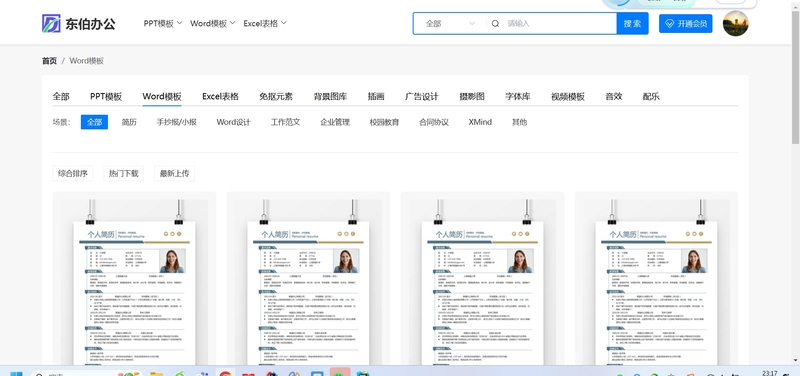Filter scene by XMind
The image size is (800, 376).
[x=480, y=122]
